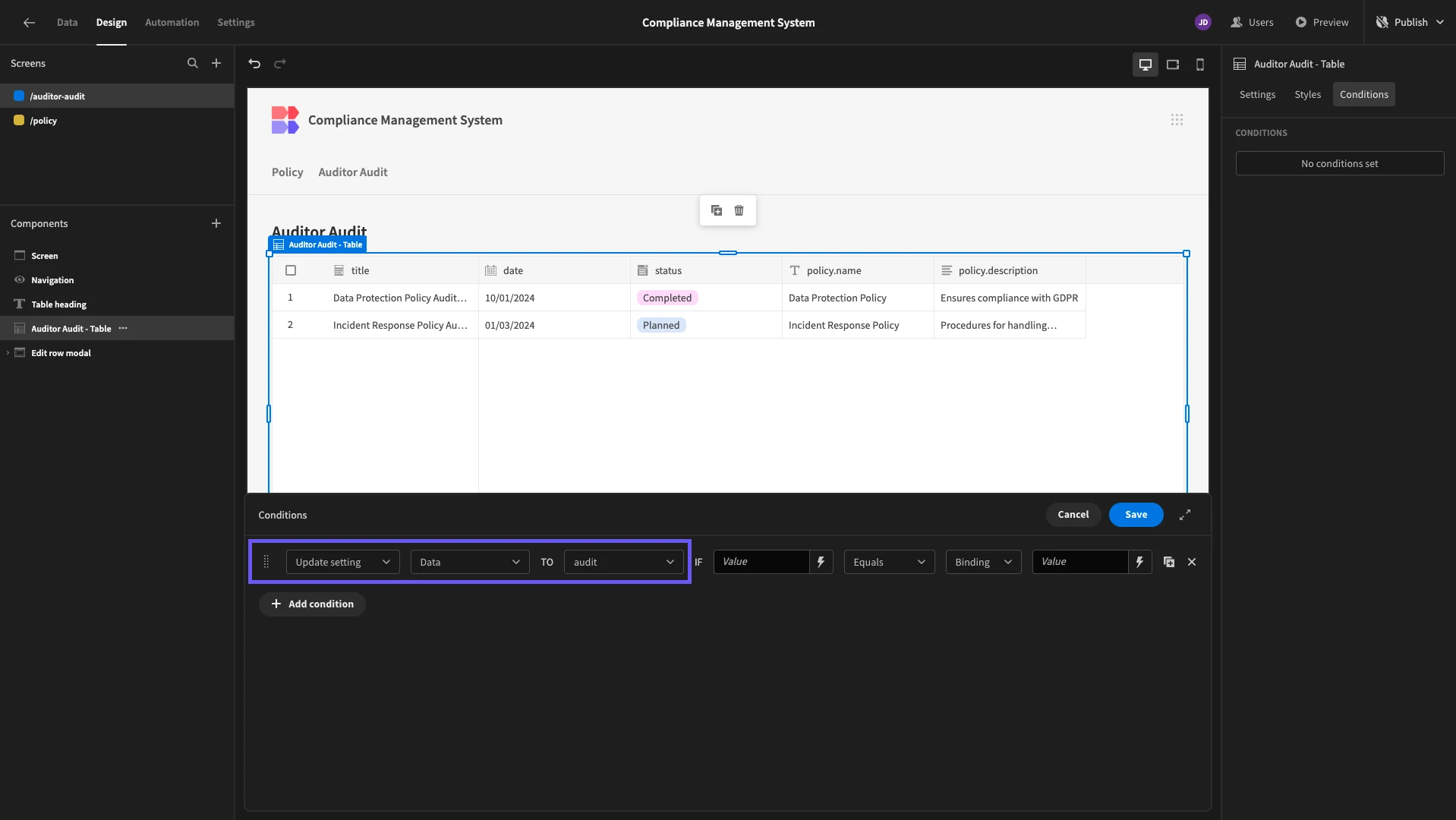The width and height of the screenshot is (1456, 820).
Task: Click the Data Protection Policy Audit title cell
Action: 400,298
